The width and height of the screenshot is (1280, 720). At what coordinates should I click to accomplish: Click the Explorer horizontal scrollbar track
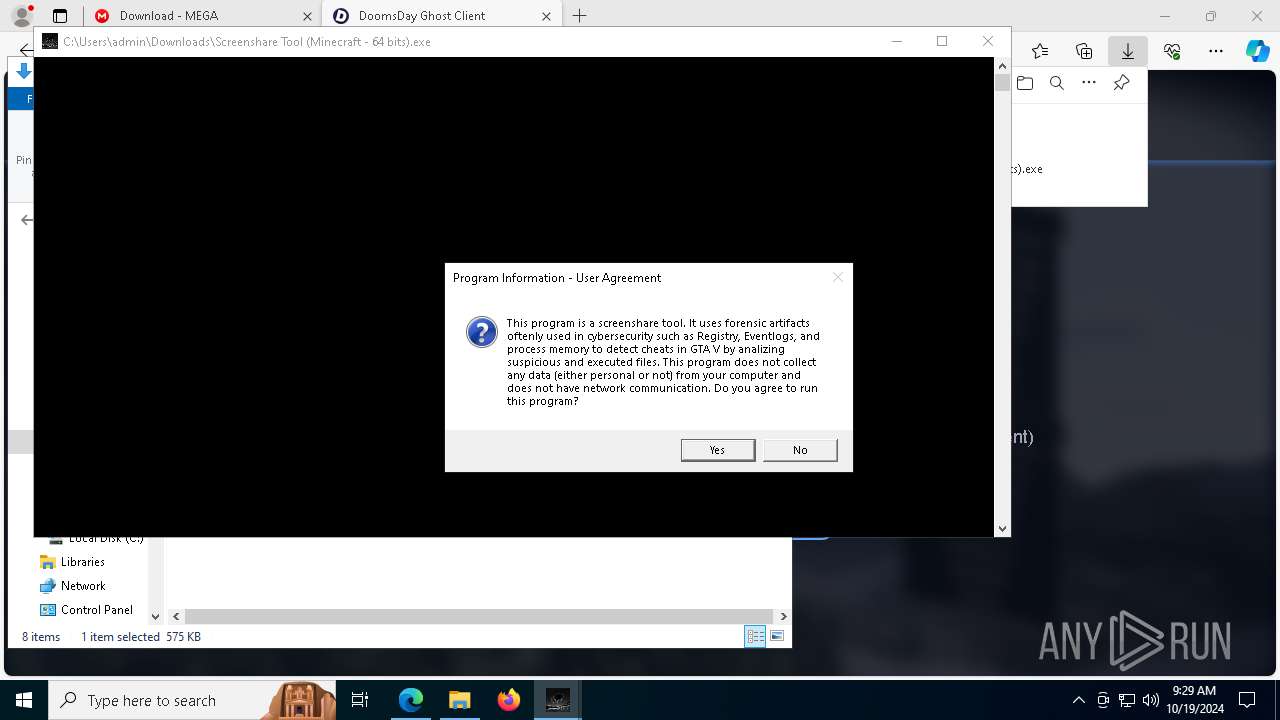(479, 617)
